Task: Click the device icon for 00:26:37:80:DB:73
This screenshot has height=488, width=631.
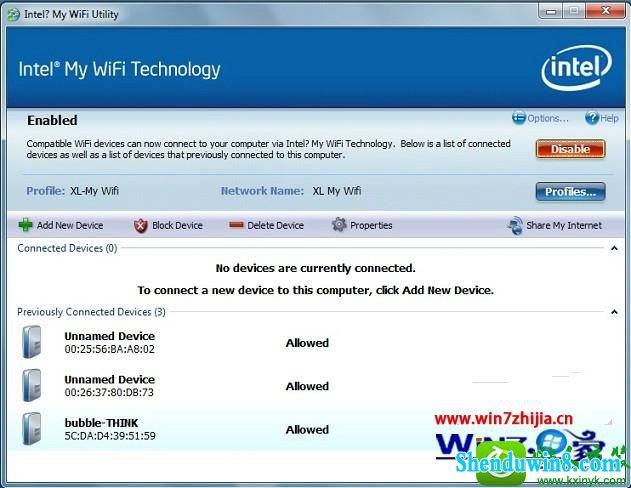Action: pyautogui.click(x=32, y=385)
